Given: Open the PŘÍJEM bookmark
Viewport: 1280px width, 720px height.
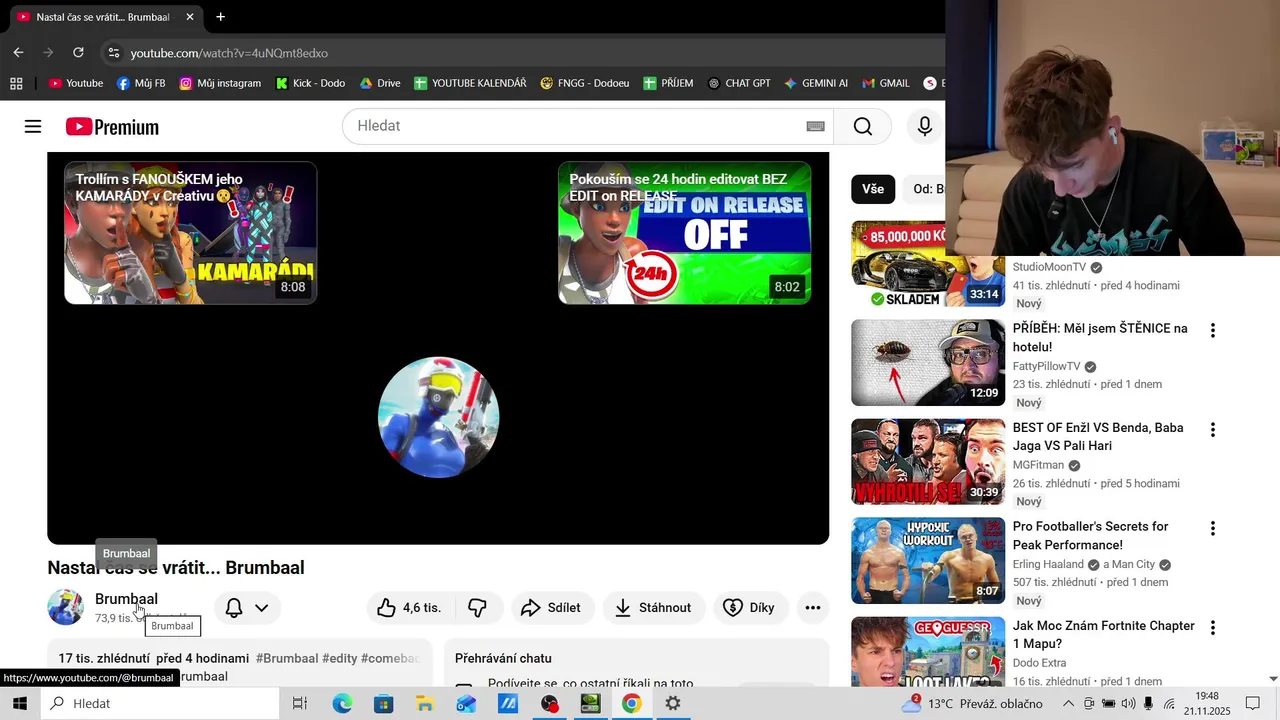Looking at the screenshot, I should tap(668, 83).
